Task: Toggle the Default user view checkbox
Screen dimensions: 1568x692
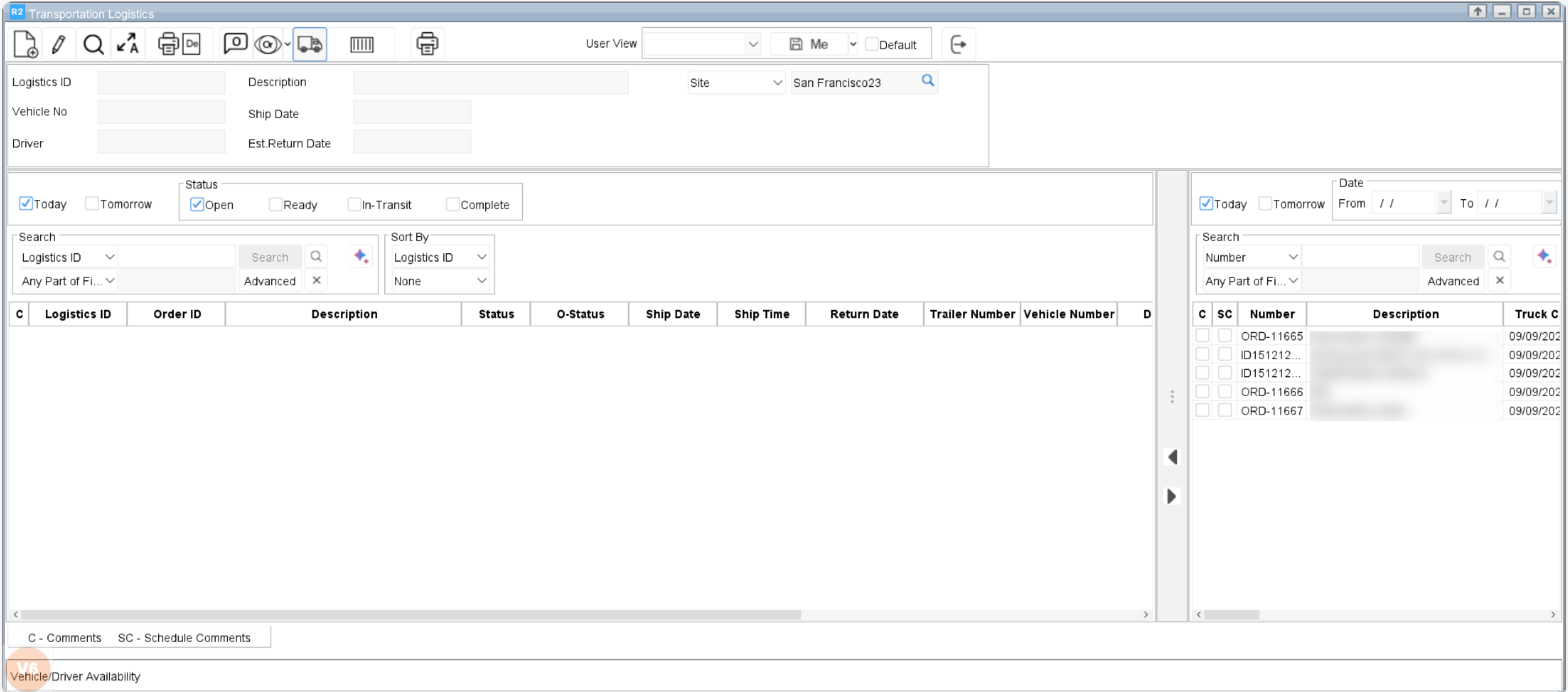Action: [x=872, y=44]
